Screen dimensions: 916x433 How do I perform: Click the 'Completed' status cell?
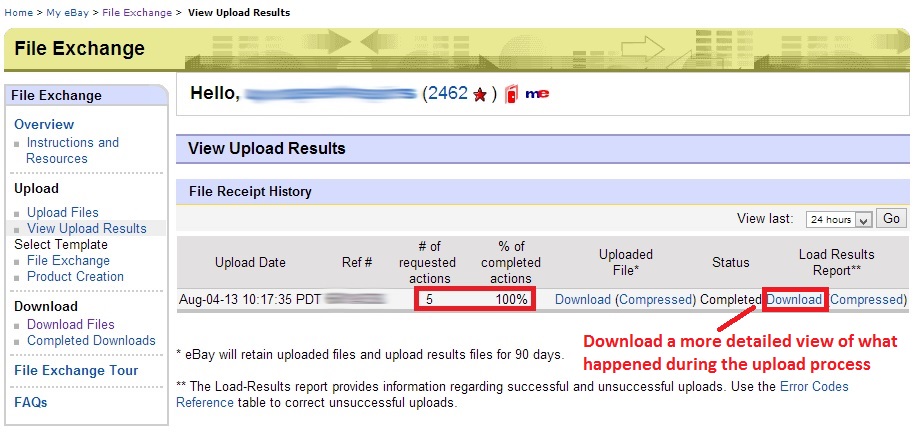(730, 300)
